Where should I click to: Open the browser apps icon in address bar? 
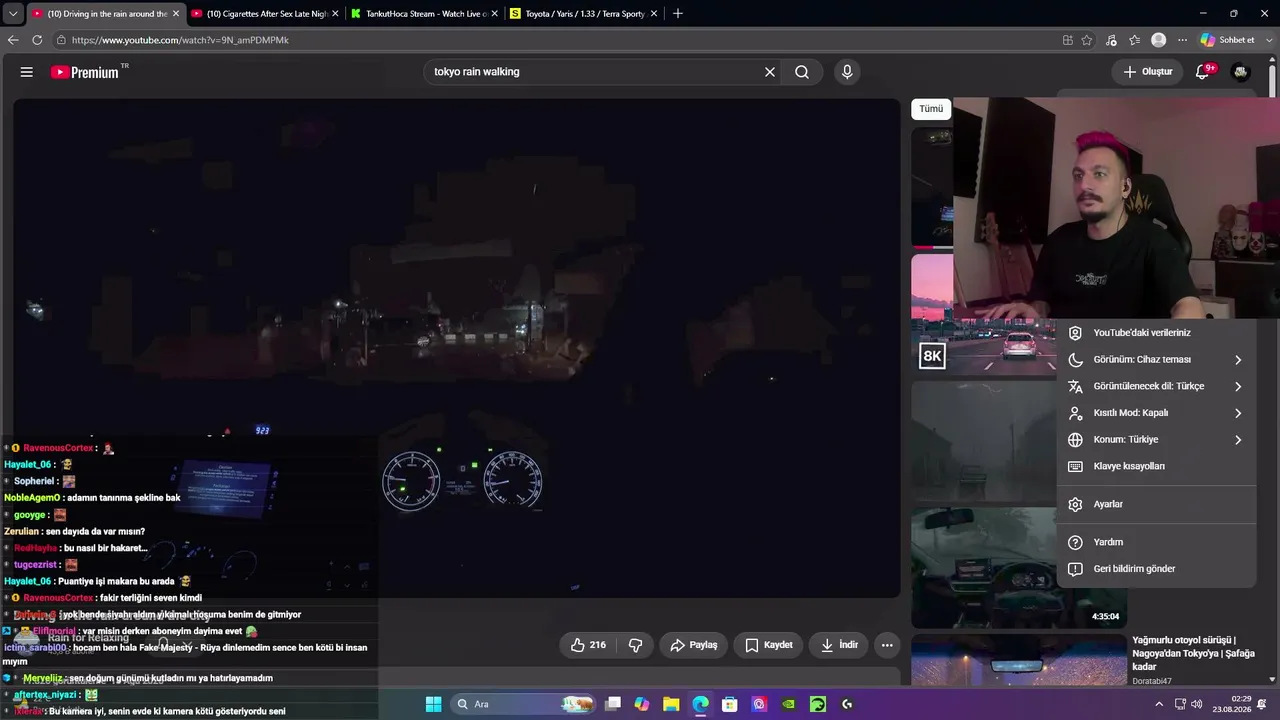pyautogui.click(x=1068, y=40)
